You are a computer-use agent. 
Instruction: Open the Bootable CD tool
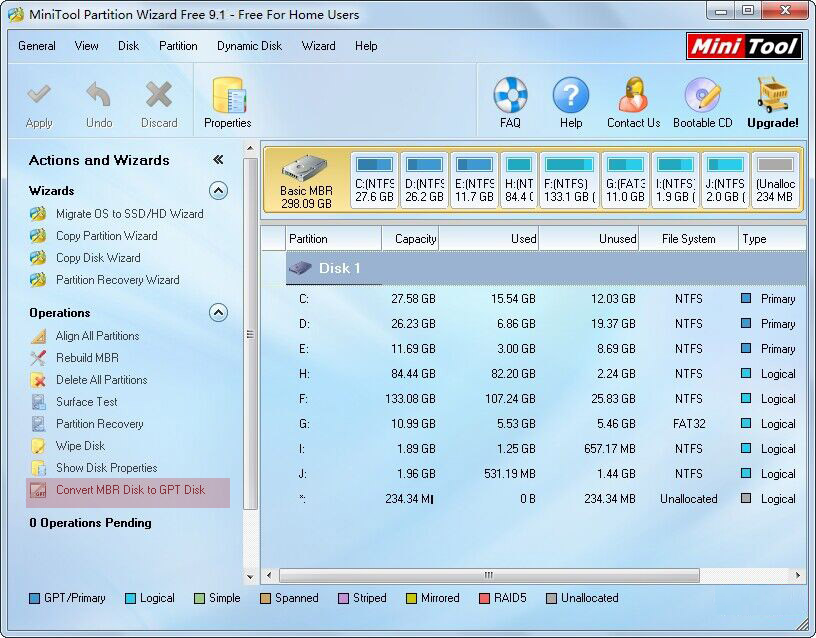(702, 98)
